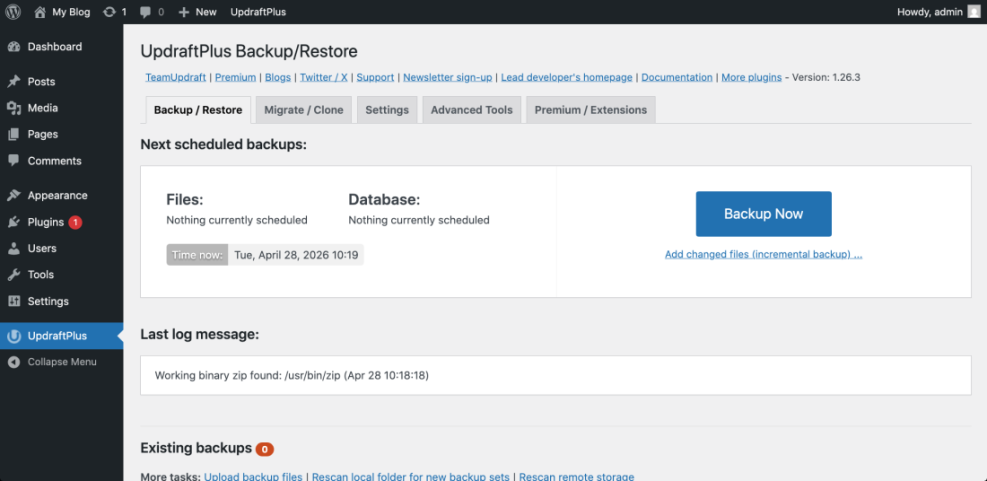
Task: Select the Backup / Restore tab
Action: [x=198, y=110]
